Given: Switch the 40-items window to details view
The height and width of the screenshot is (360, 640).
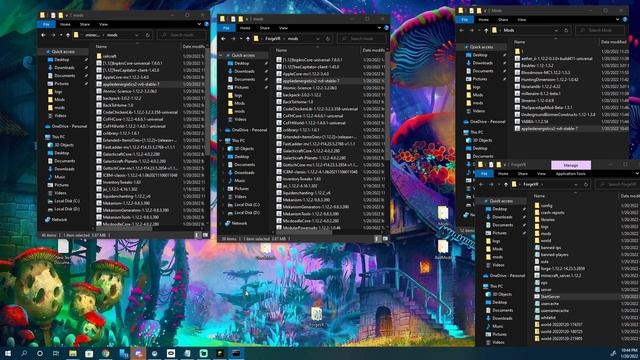Looking at the screenshot, I should (x=198, y=235).
